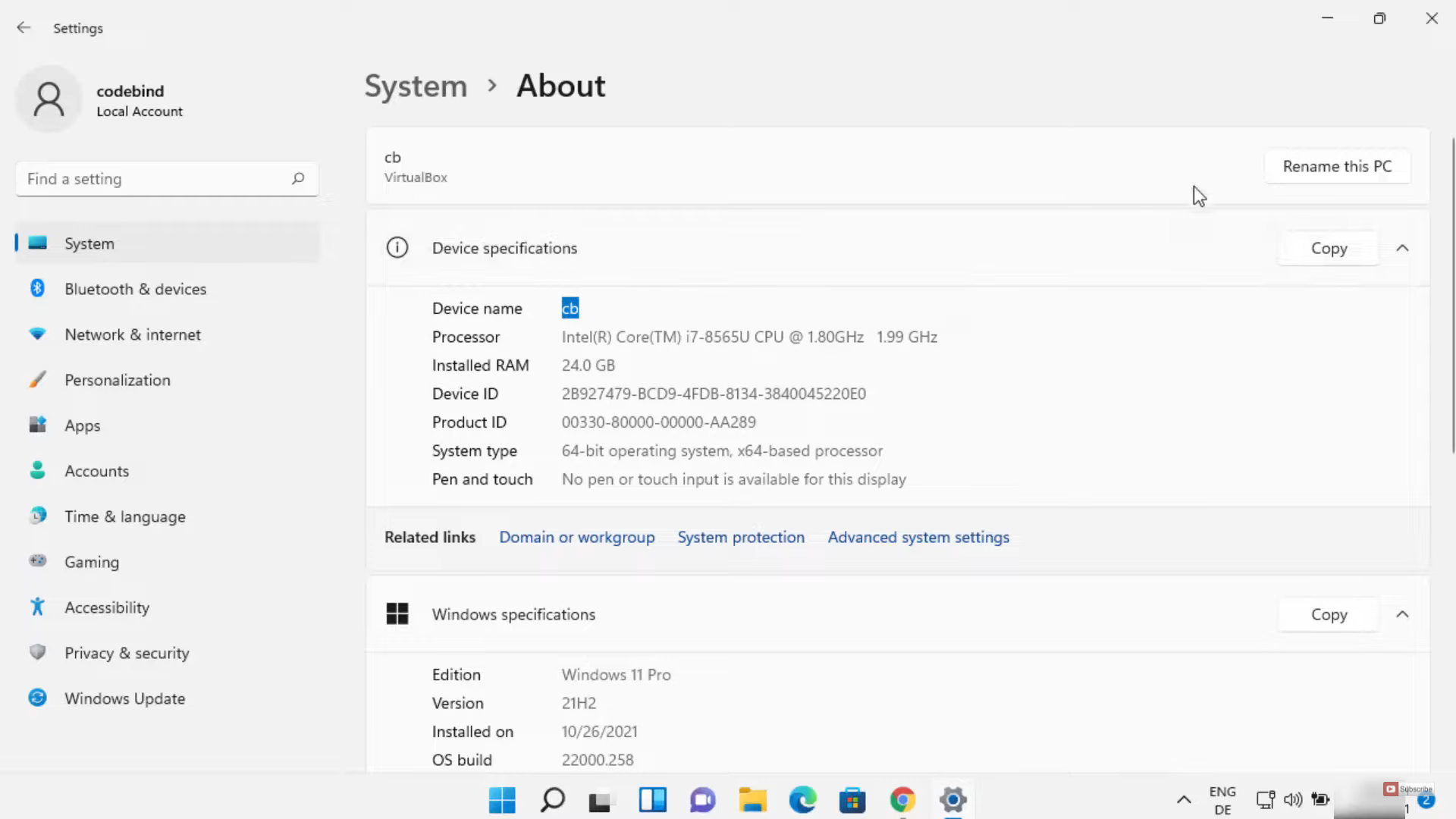The width and height of the screenshot is (1456, 819).
Task: Show hidden system tray icons
Action: coord(1183,799)
